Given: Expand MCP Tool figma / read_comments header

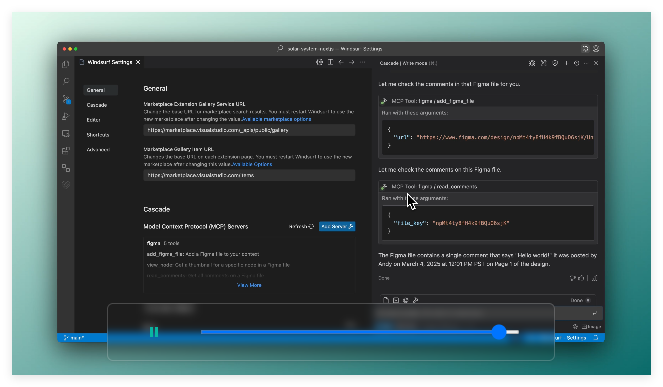Looking at the screenshot, I should (488, 187).
